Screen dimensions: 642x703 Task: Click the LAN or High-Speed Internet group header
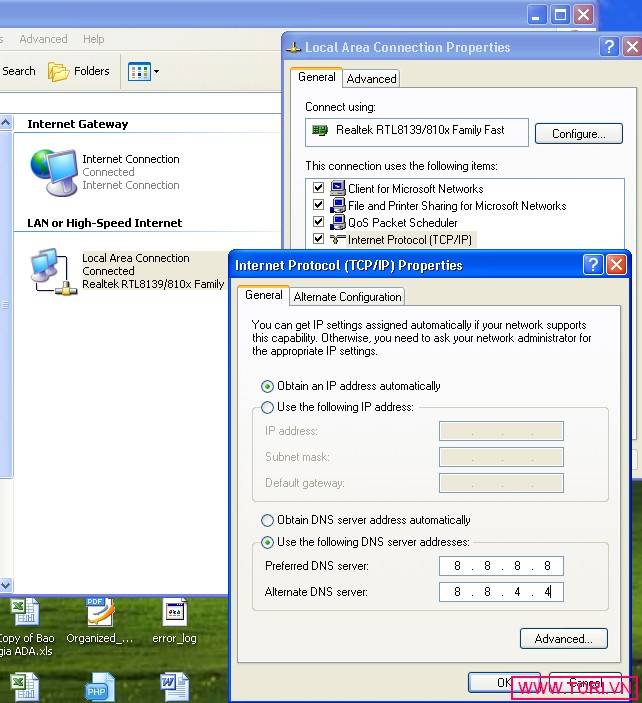click(104, 223)
